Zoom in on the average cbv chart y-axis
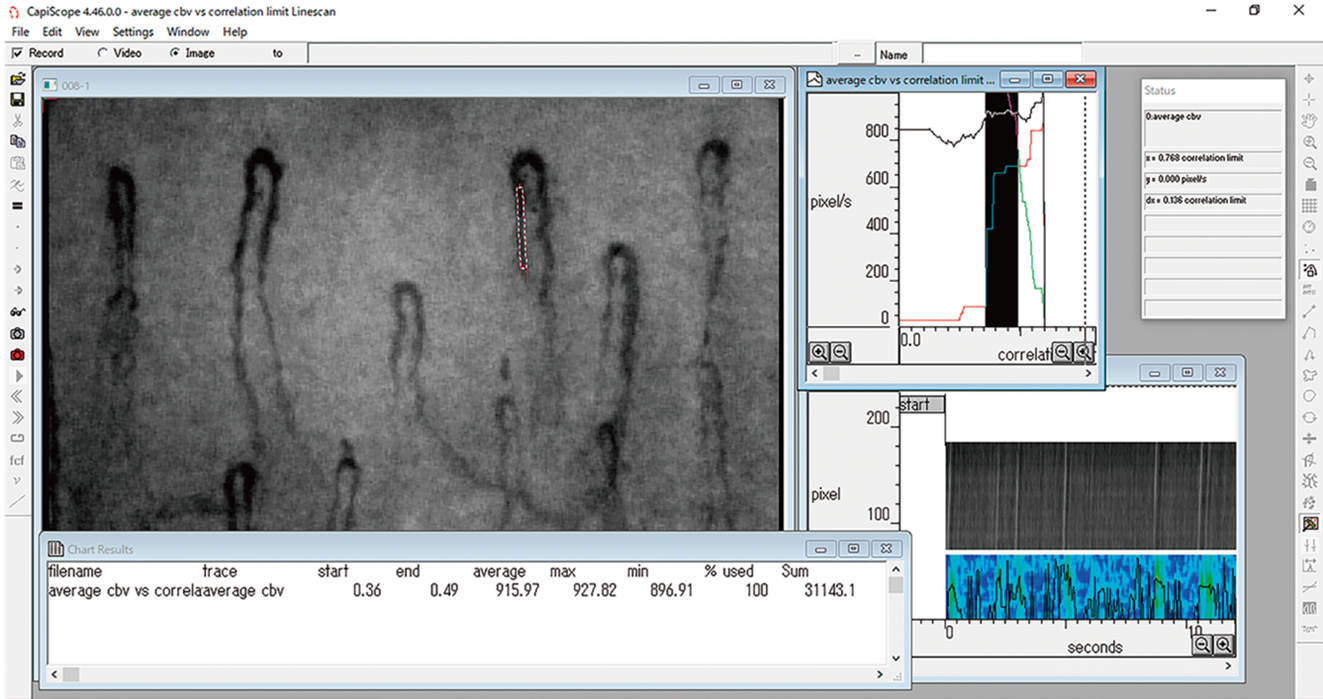This screenshot has height=699, width=1323. [x=819, y=352]
